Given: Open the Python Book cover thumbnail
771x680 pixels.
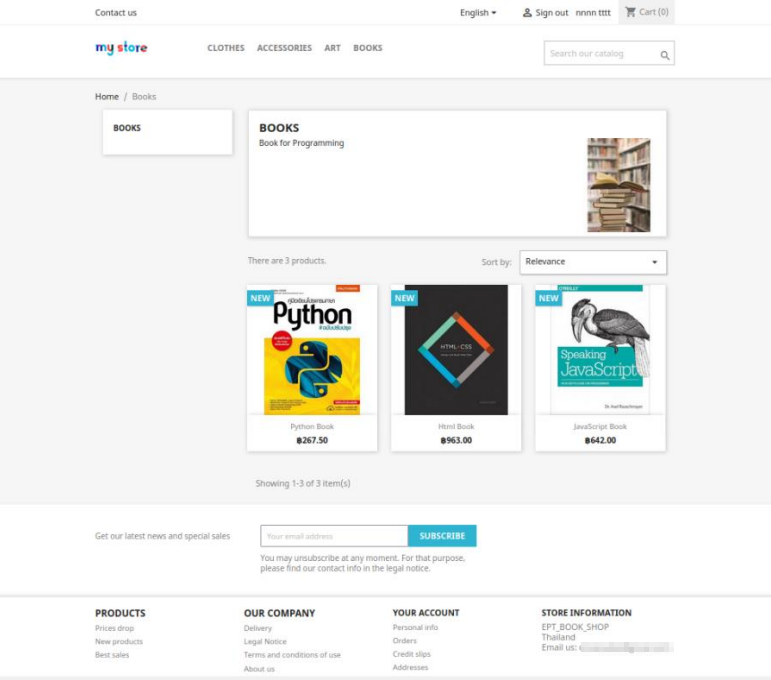Looking at the screenshot, I should (x=312, y=350).
